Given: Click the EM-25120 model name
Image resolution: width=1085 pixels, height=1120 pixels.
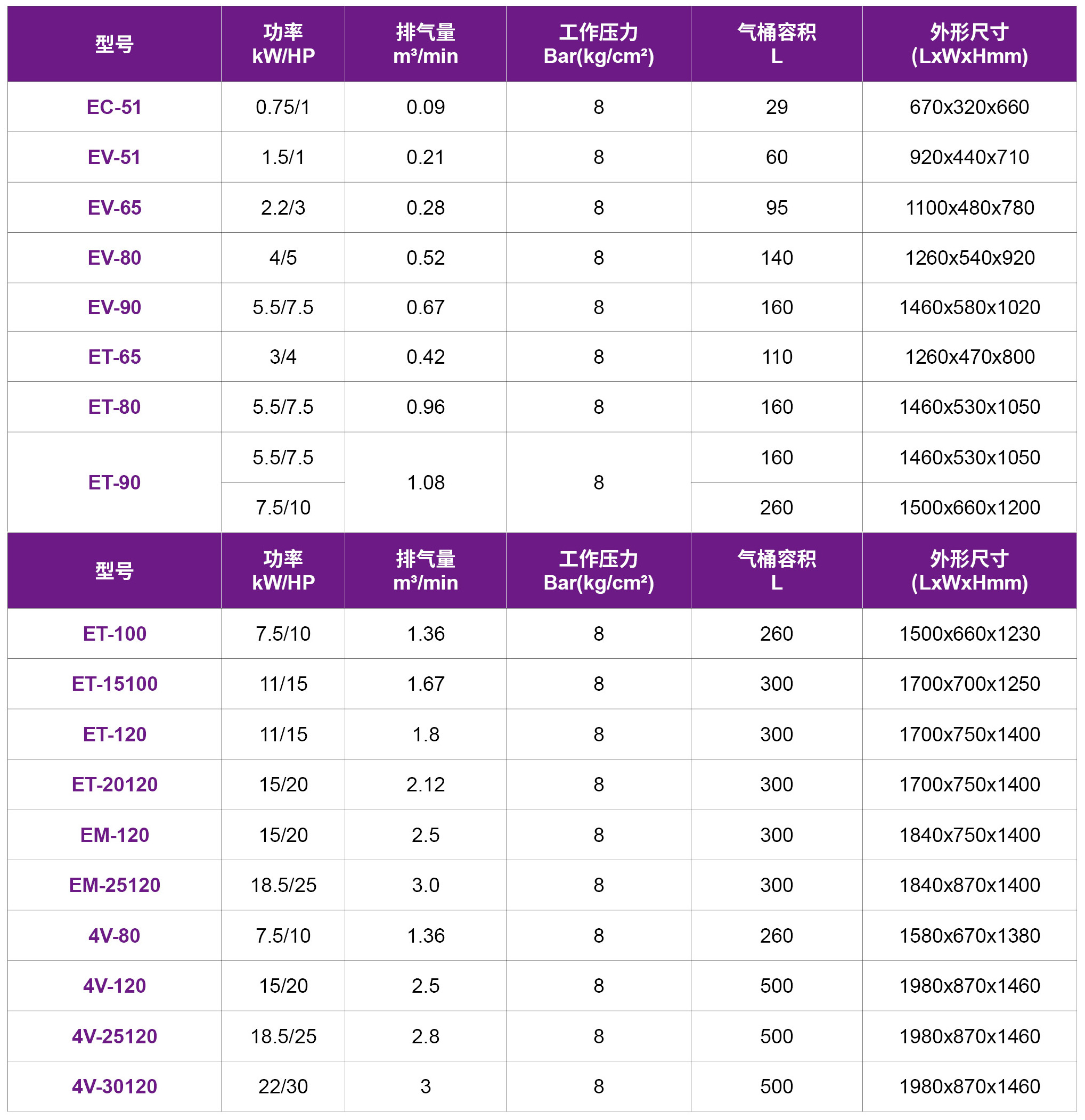Looking at the screenshot, I should 115,885.
